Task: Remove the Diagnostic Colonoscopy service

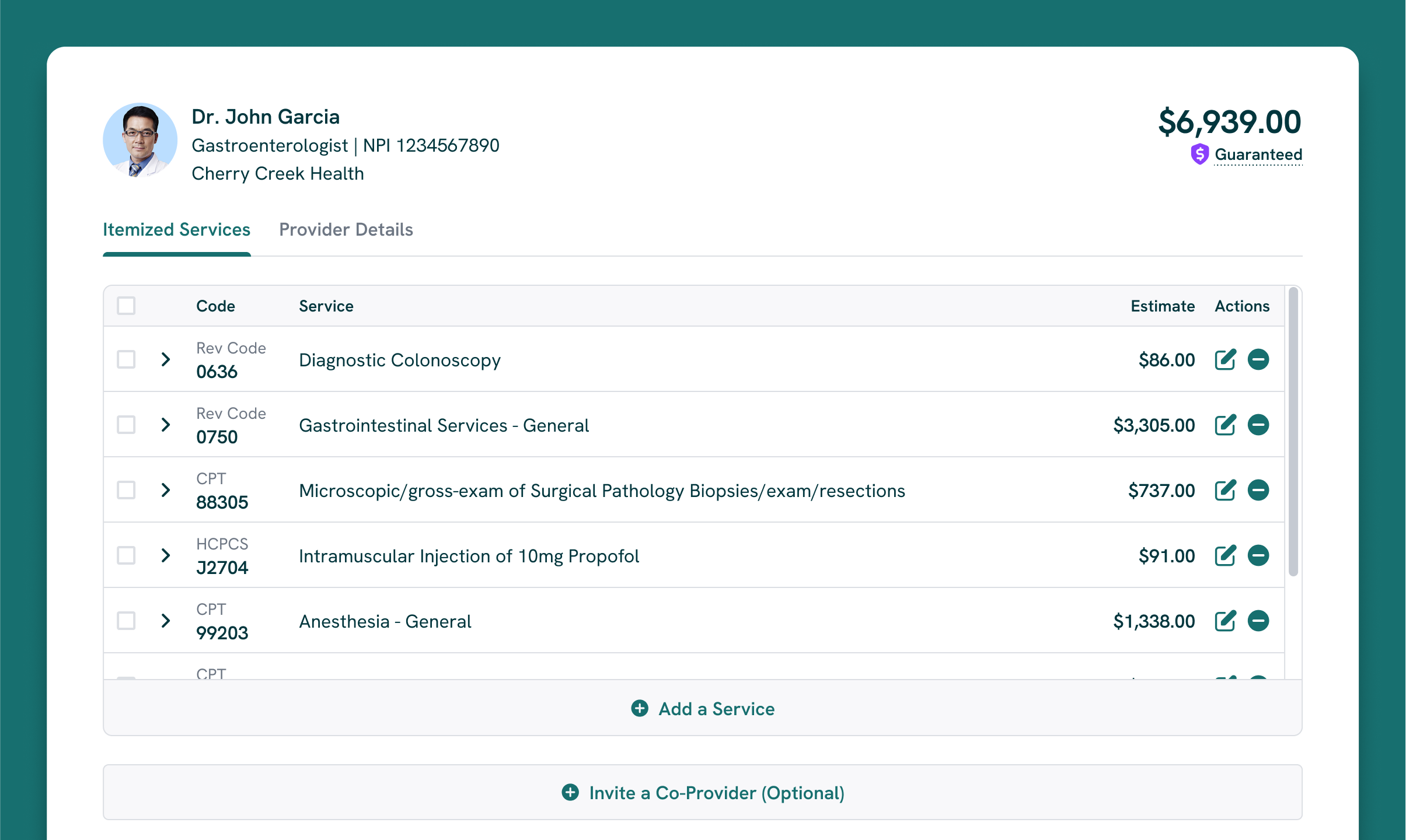Action: pyautogui.click(x=1258, y=359)
